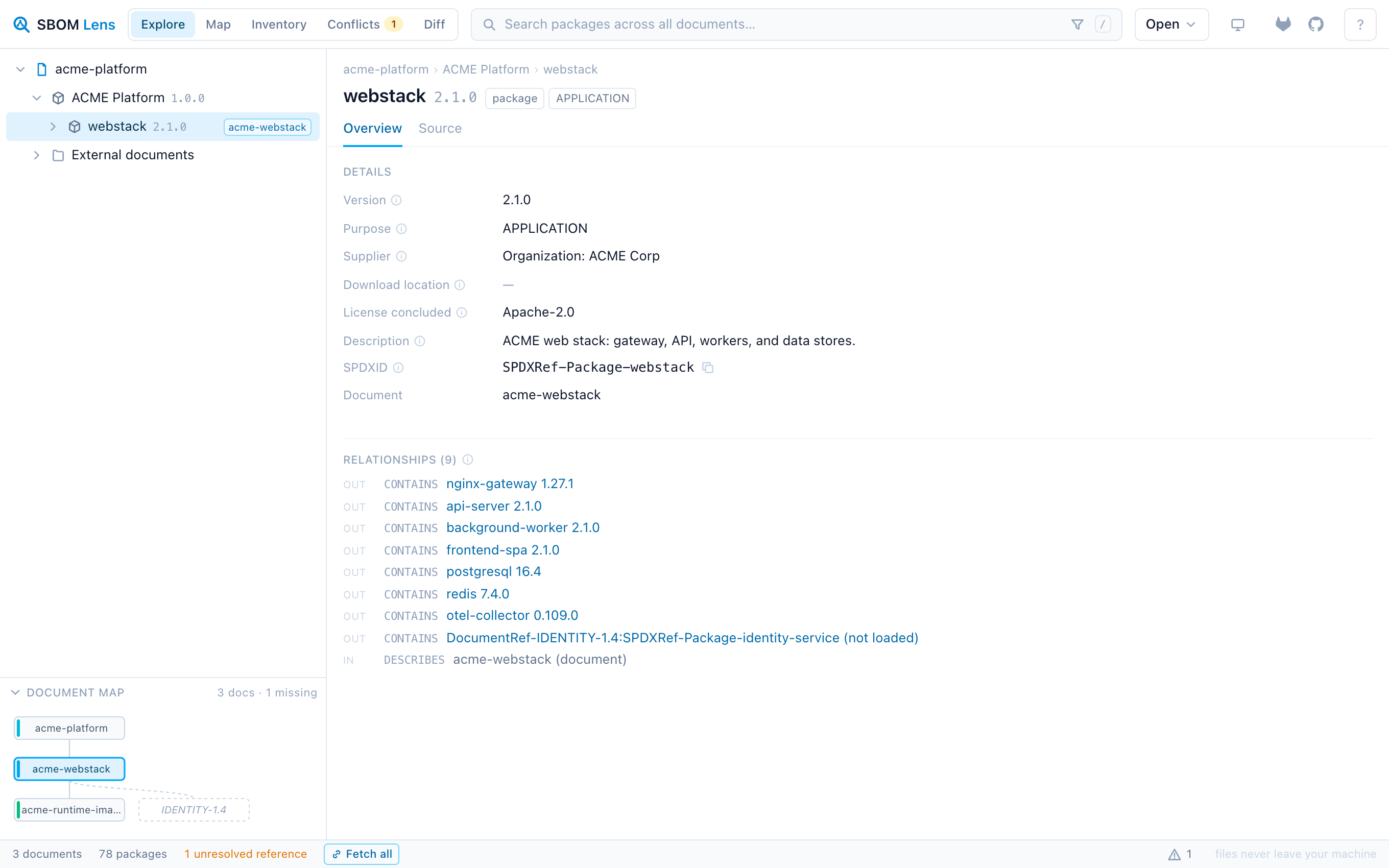Click the search magnifier icon
The width and height of the screenshot is (1389, 868).
click(x=489, y=24)
